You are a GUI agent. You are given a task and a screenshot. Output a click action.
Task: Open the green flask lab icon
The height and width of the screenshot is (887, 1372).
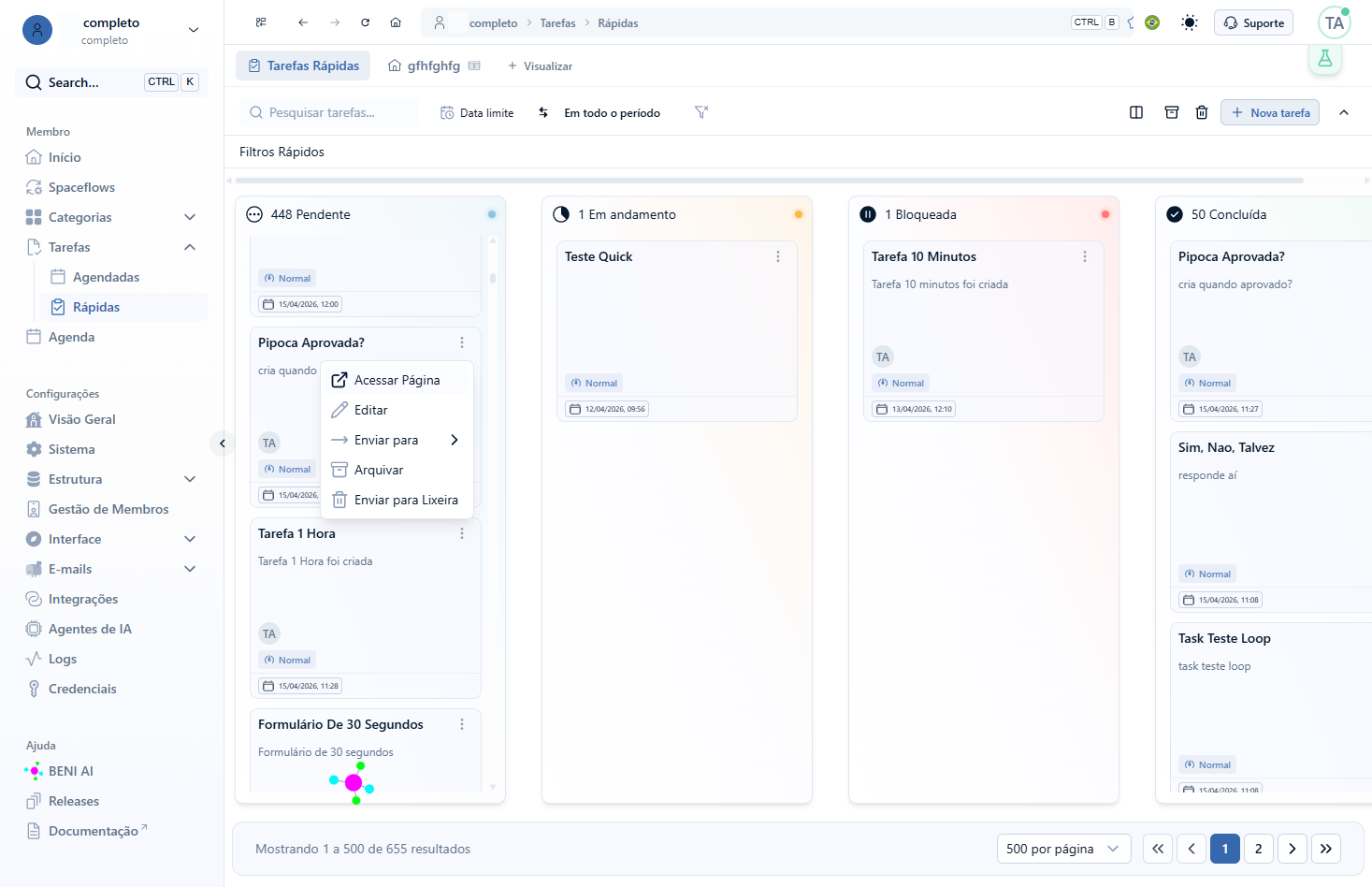1325,58
